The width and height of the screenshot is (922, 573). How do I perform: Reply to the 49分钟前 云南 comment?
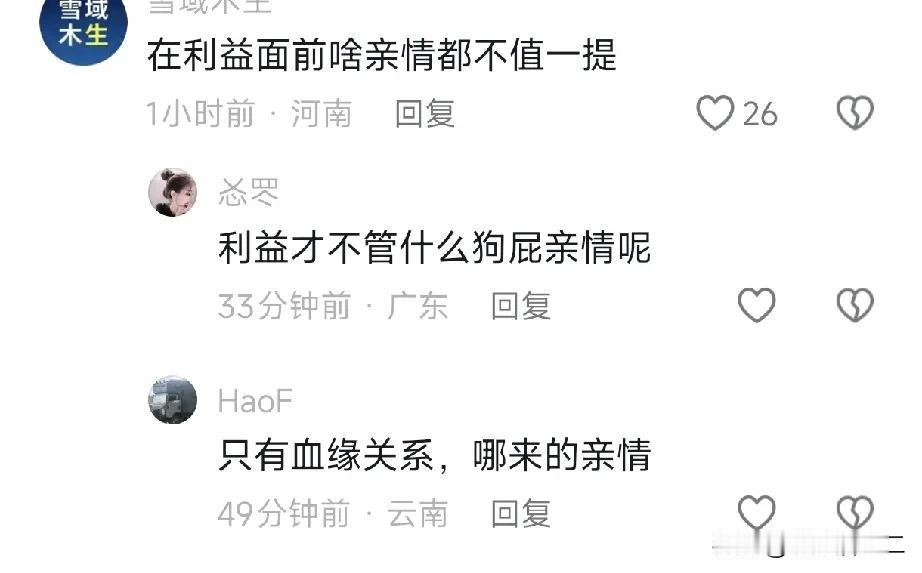coord(521,514)
